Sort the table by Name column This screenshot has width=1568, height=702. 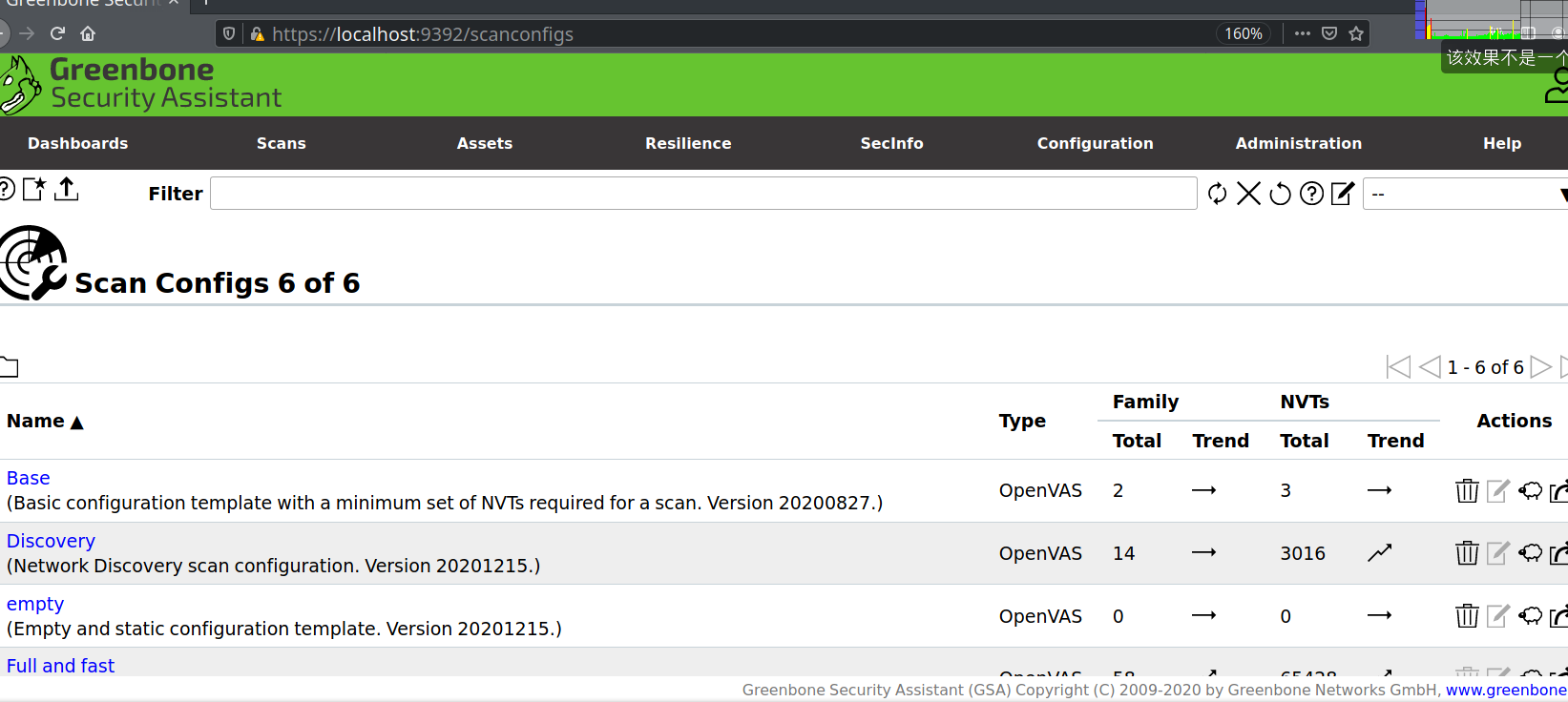45,421
